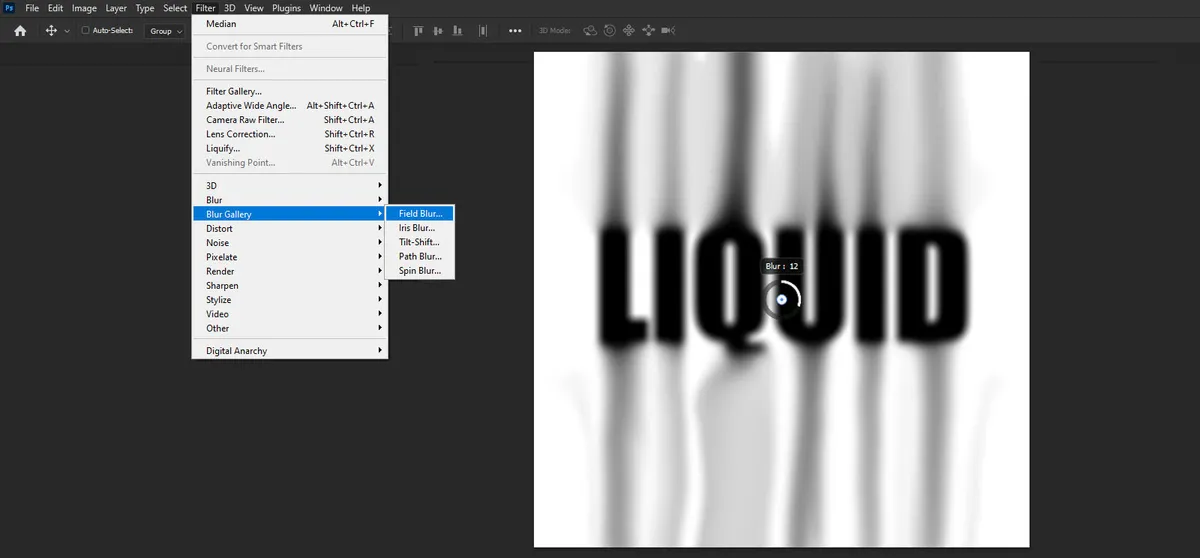Click the Photoshop Ps logo icon
The image size is (1200, 558).
coord(10,8)
